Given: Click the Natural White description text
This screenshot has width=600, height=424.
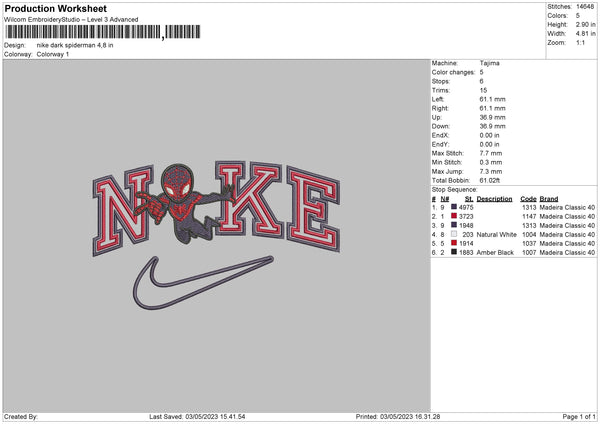Looking at the screenshot, I should pyautogui.click(x=497, y=234).
